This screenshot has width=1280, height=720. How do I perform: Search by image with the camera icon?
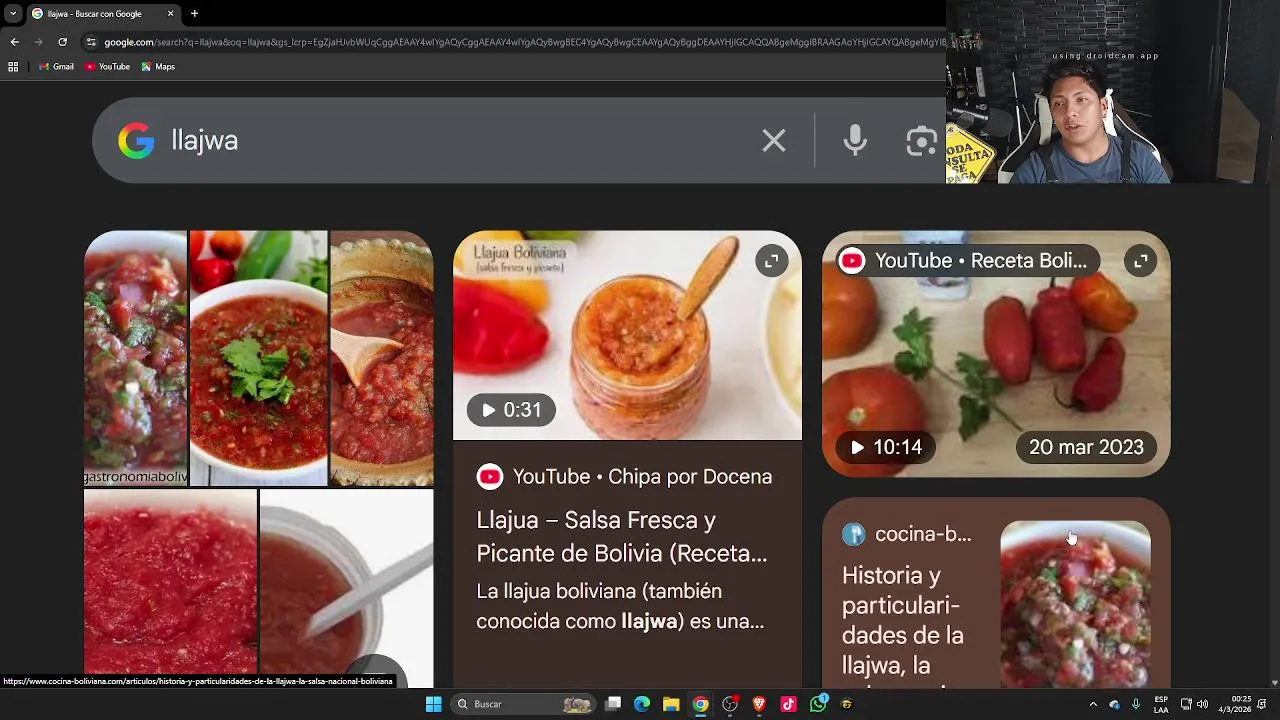point(921,141)
